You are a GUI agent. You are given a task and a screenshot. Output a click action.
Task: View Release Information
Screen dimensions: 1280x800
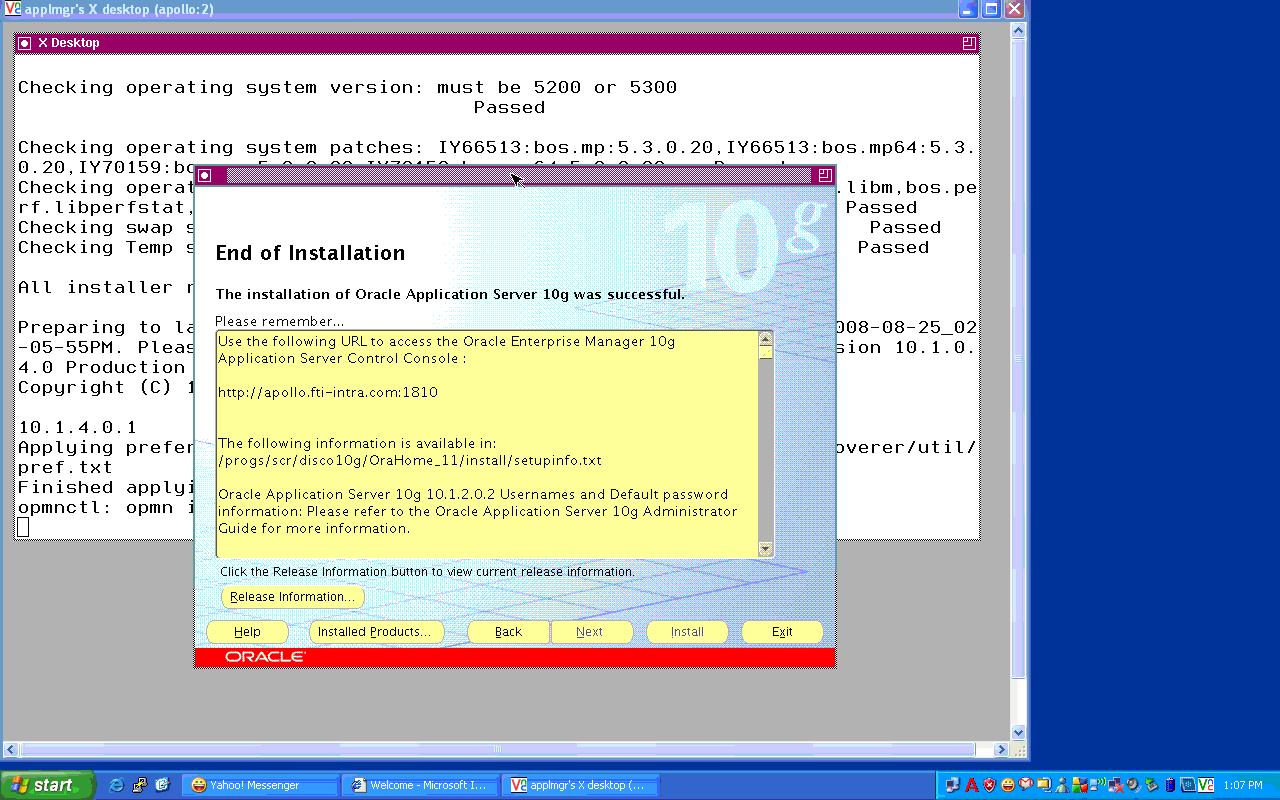(292, 597)
